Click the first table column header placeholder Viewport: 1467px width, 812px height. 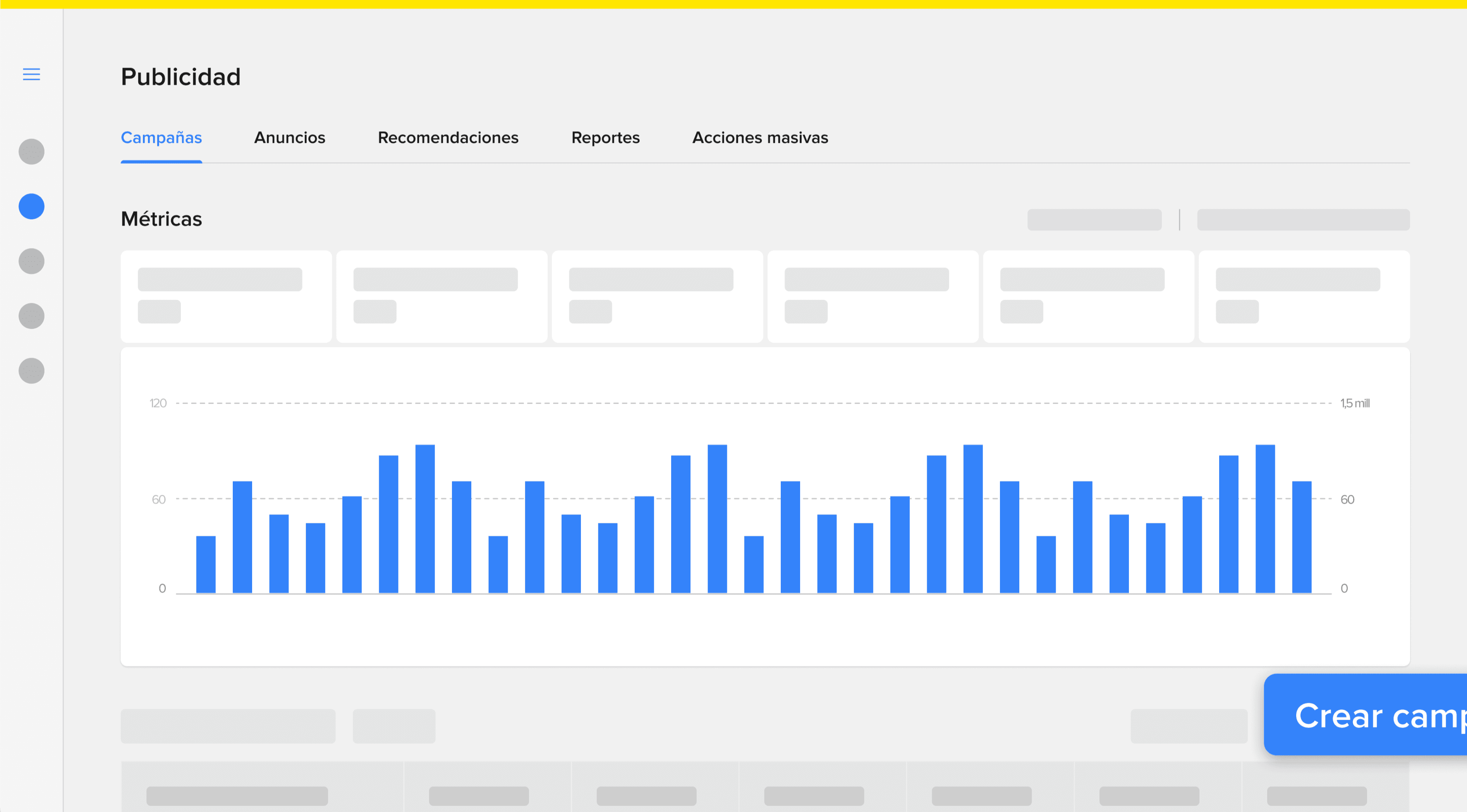click(237, 795)
